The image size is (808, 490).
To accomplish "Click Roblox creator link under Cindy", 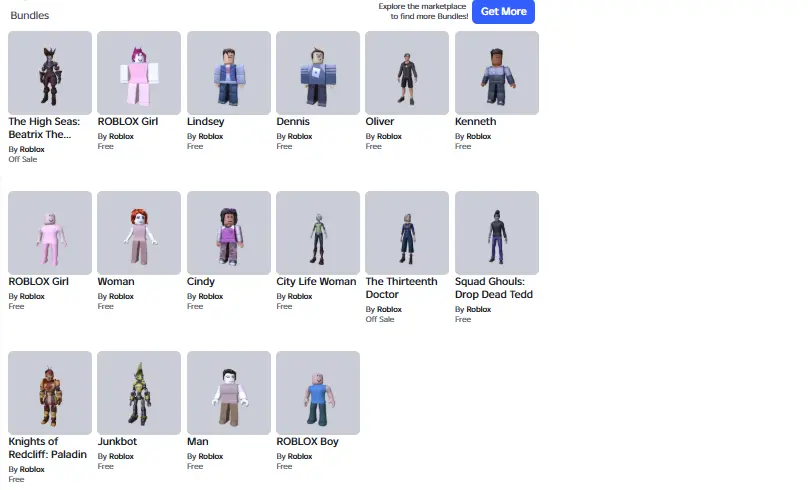I will (211, 297).
